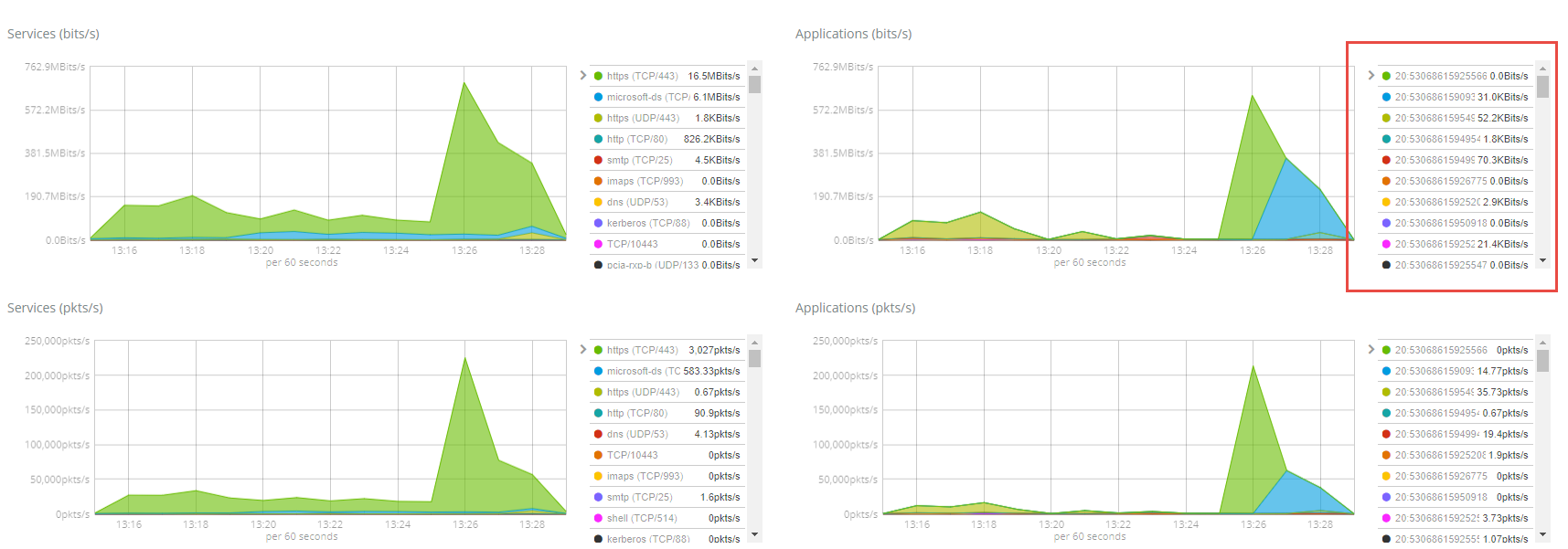Click the Applications (bits/s) chart title

tap(853, 34)
